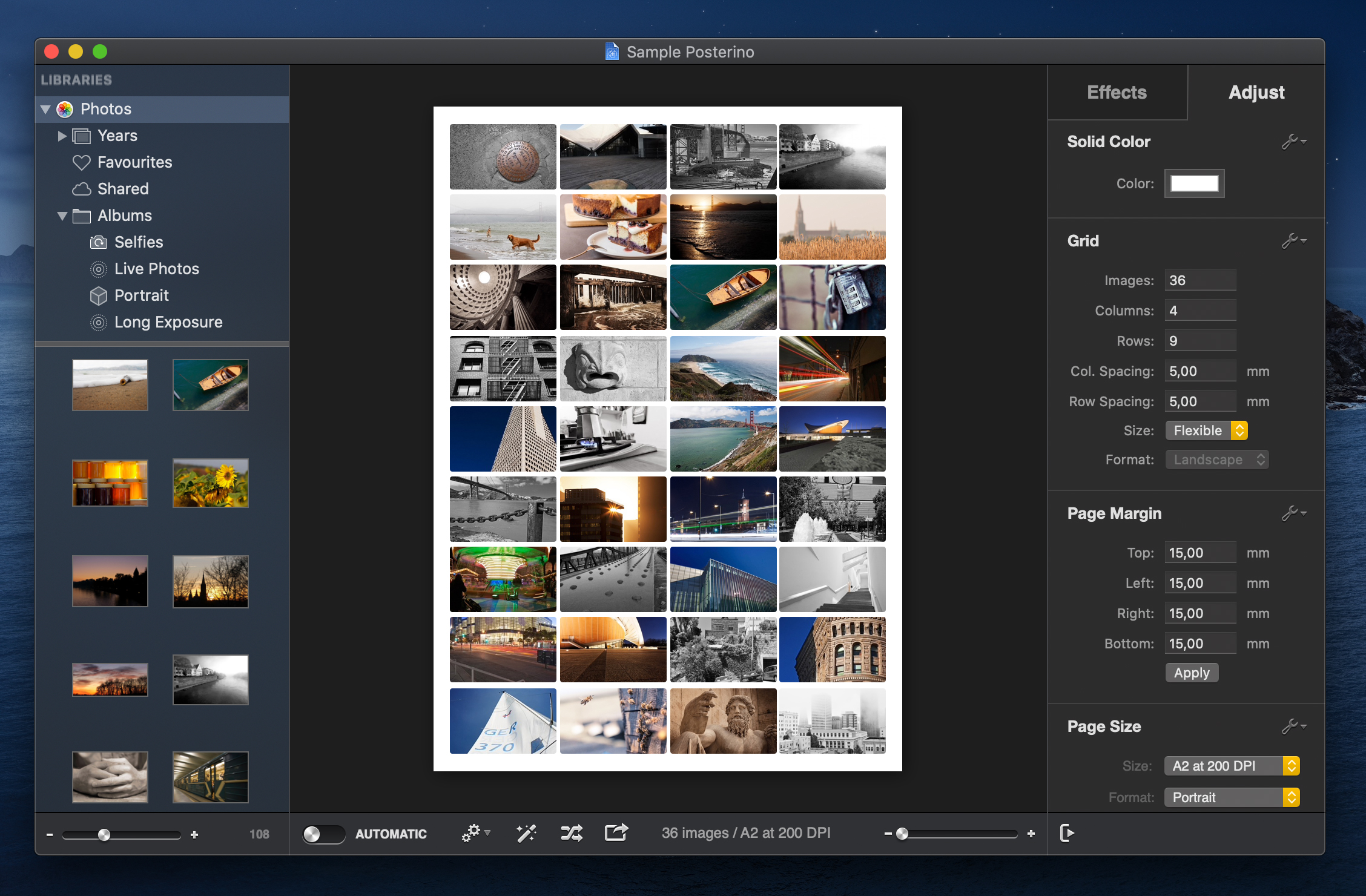Open Page Size Format Portrait dropdown
This screenshot has height=896, width=1366.
pyautogui.click(x=1232, y=797)
